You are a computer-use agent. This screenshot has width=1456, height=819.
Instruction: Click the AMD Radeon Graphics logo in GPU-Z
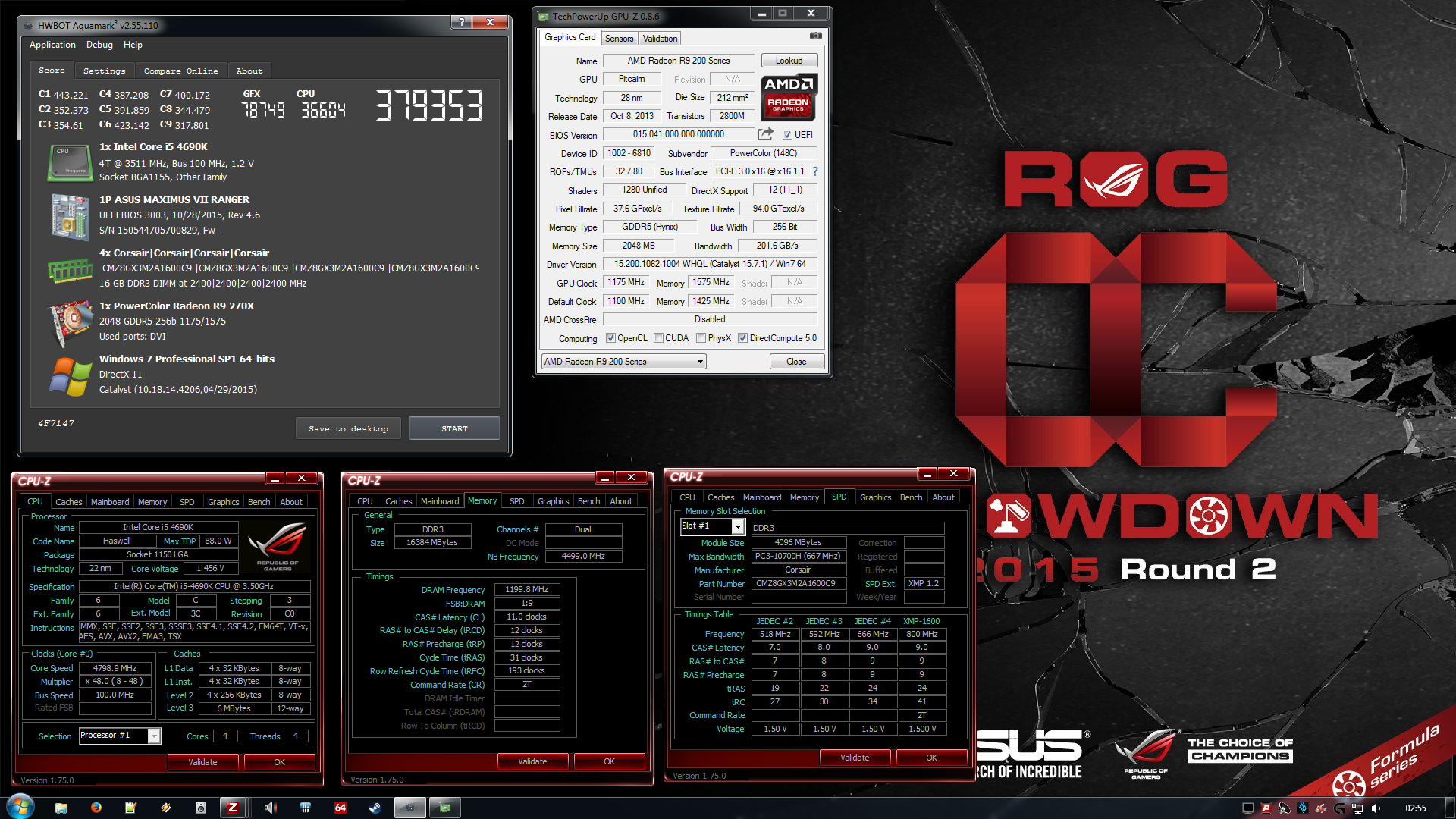pyautogui.click(x=788, y=96)
